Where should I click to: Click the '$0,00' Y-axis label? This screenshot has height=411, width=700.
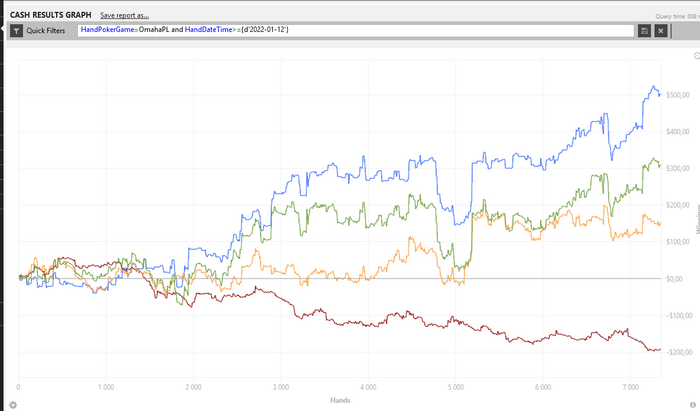(x=674, y=279)
